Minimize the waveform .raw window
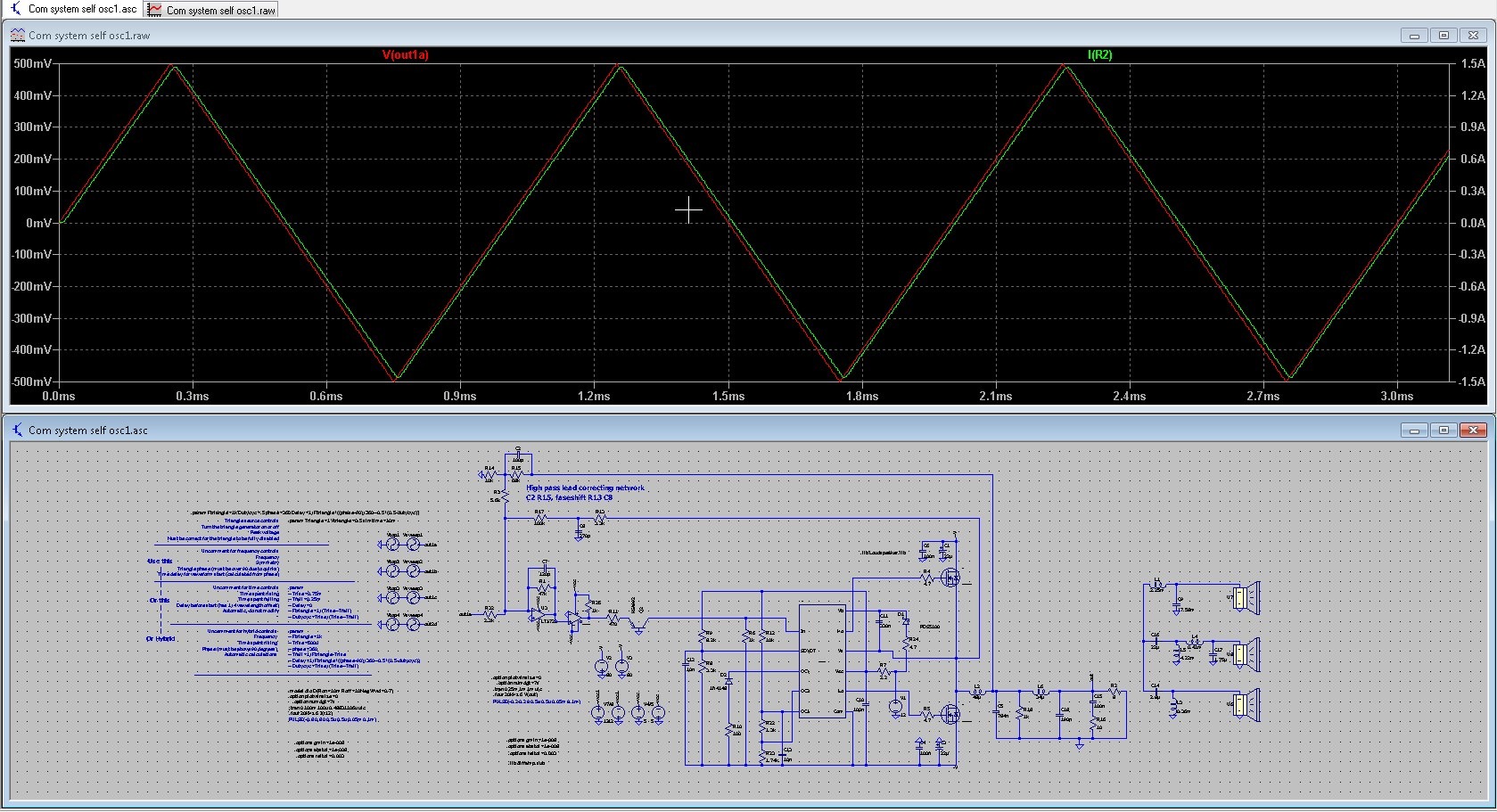Viewport: 1497px width, 812px height. pos(1414,36)
